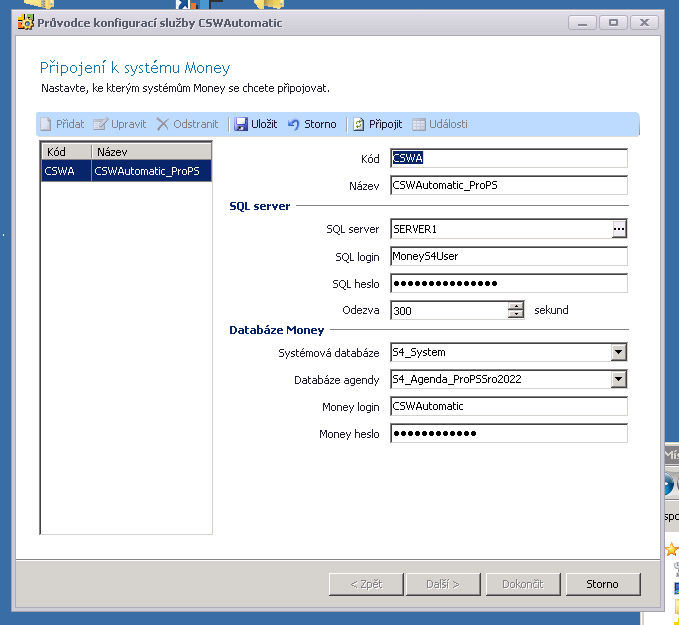The image size is (679, 625).
Task: Click the Kód column header
Action: coord(66,151)
